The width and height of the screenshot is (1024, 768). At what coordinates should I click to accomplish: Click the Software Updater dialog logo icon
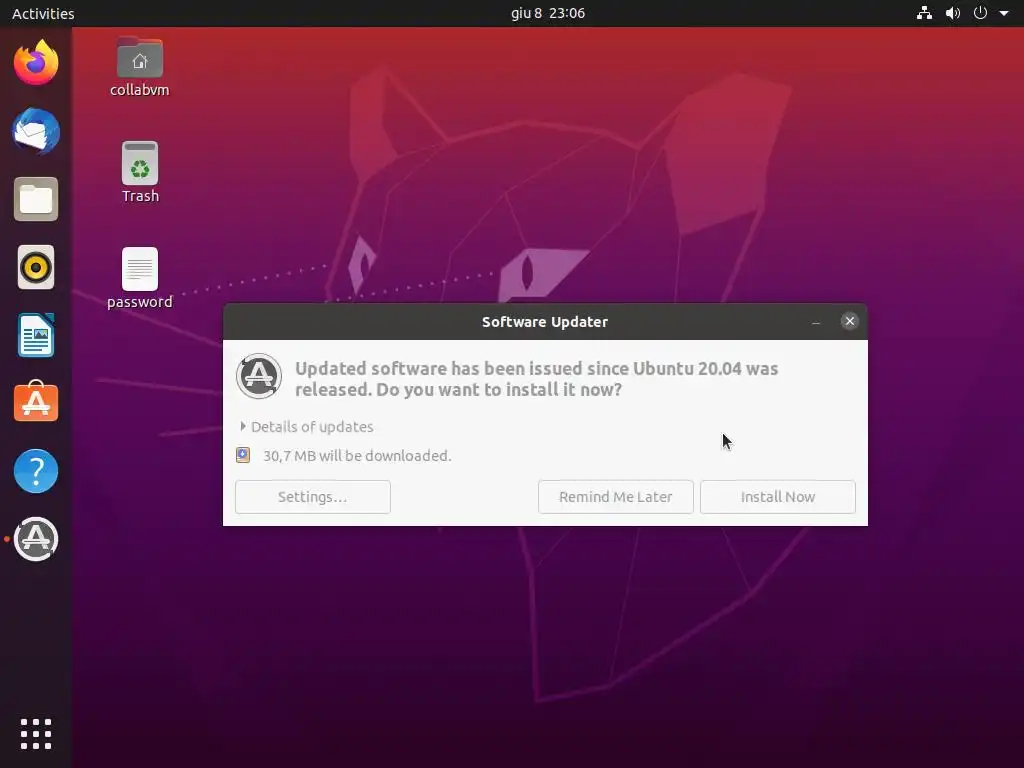point(259,376)
